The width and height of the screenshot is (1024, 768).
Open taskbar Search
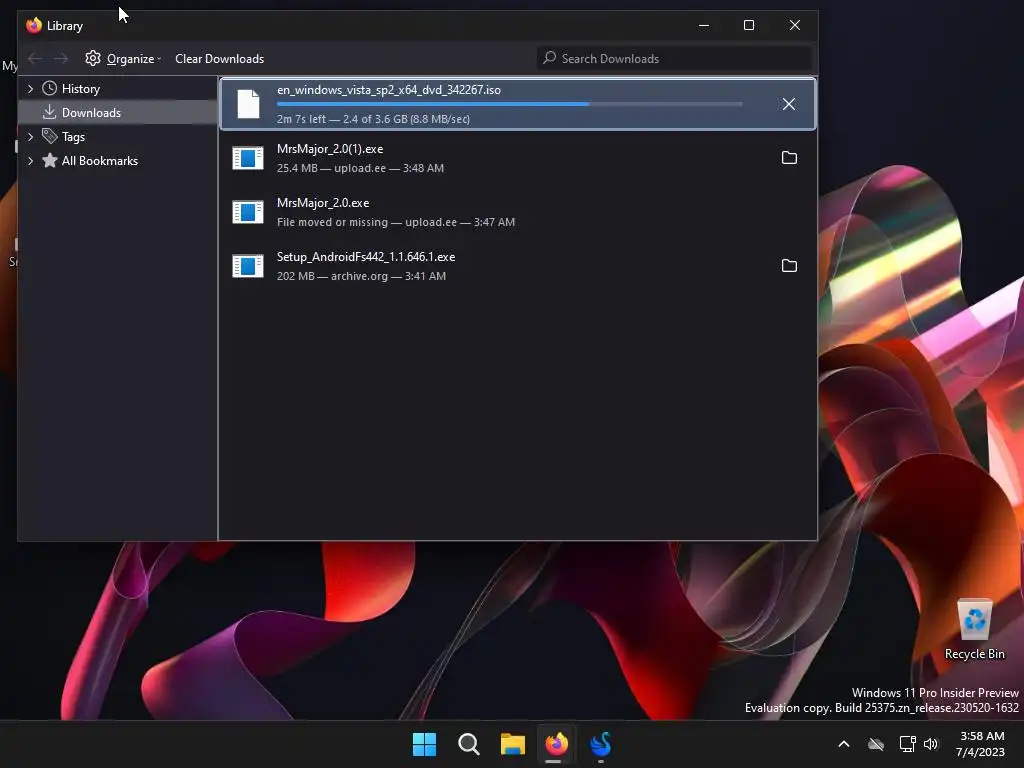click(469, 744)
